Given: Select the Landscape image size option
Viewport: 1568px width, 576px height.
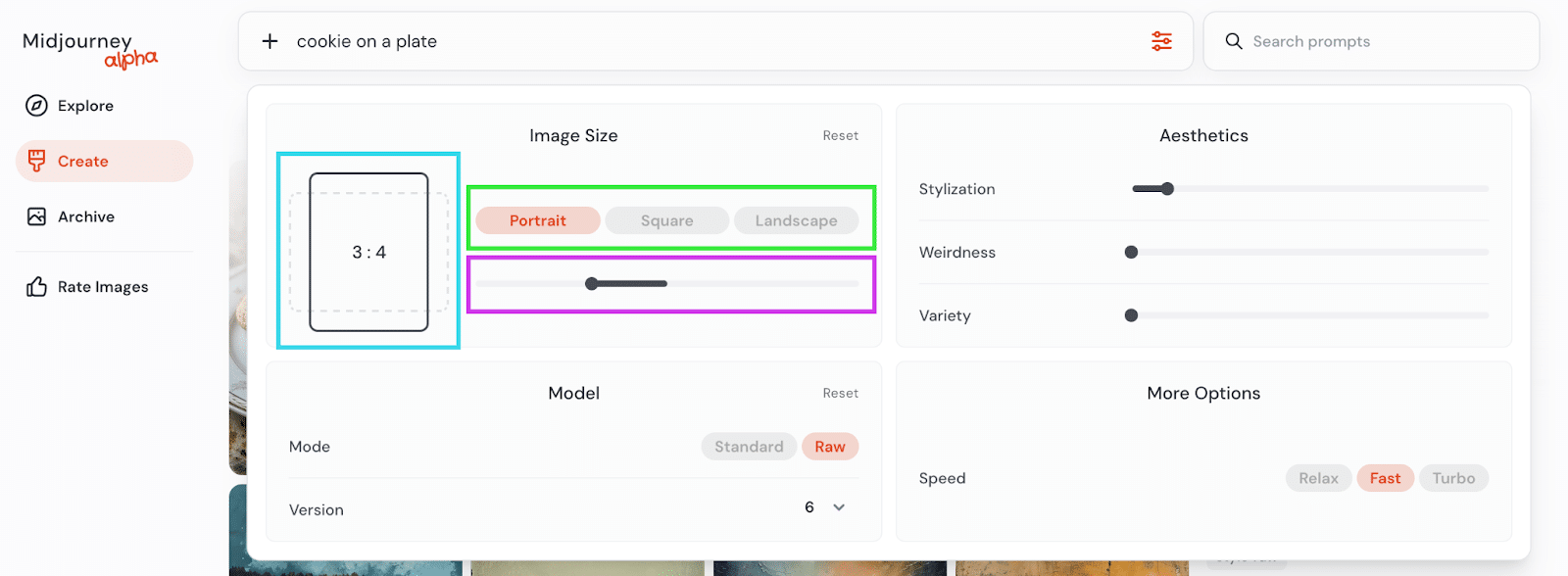Looking at the screenshot, I should (796, 220).
